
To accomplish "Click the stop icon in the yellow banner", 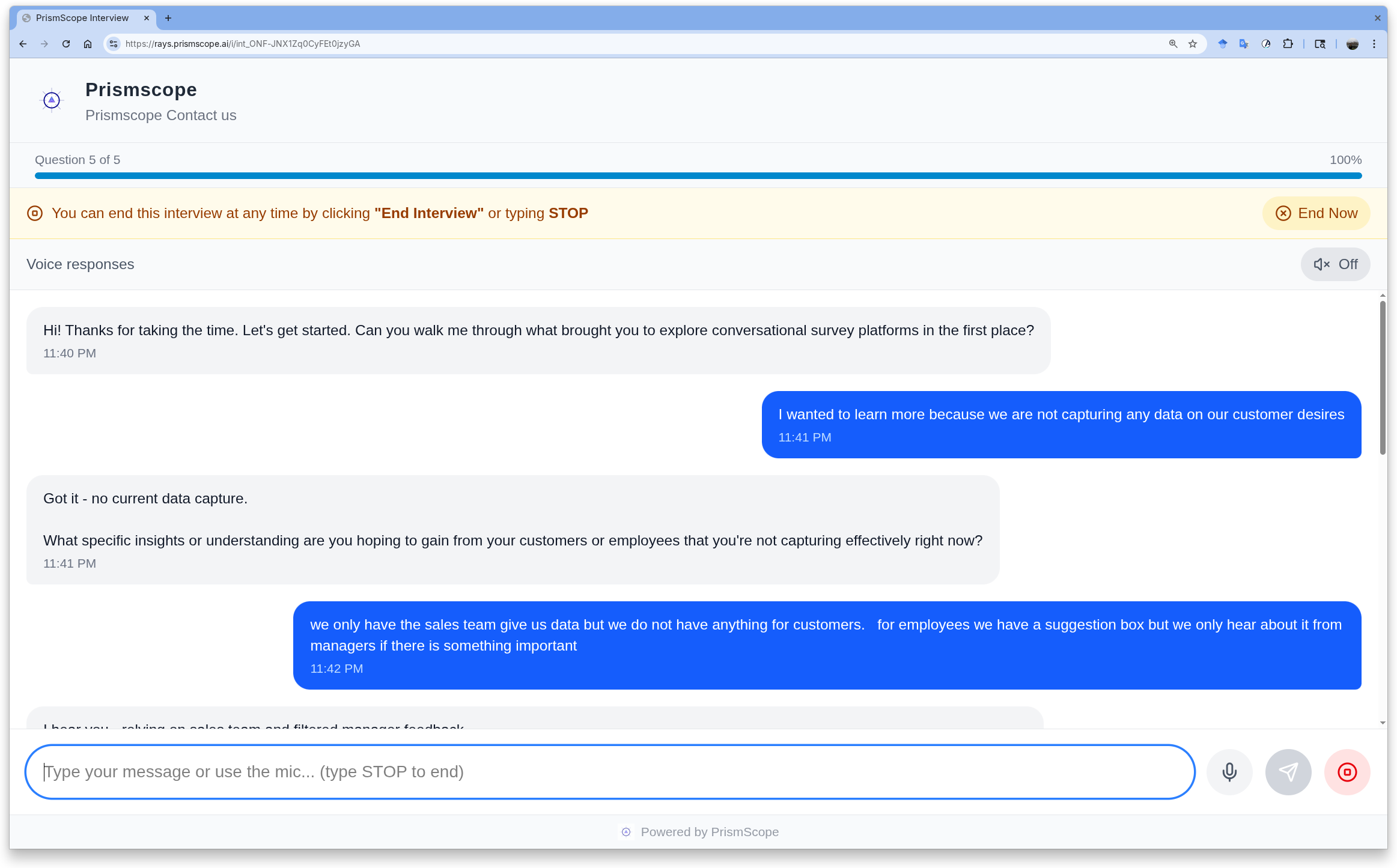I will [35, 213].
